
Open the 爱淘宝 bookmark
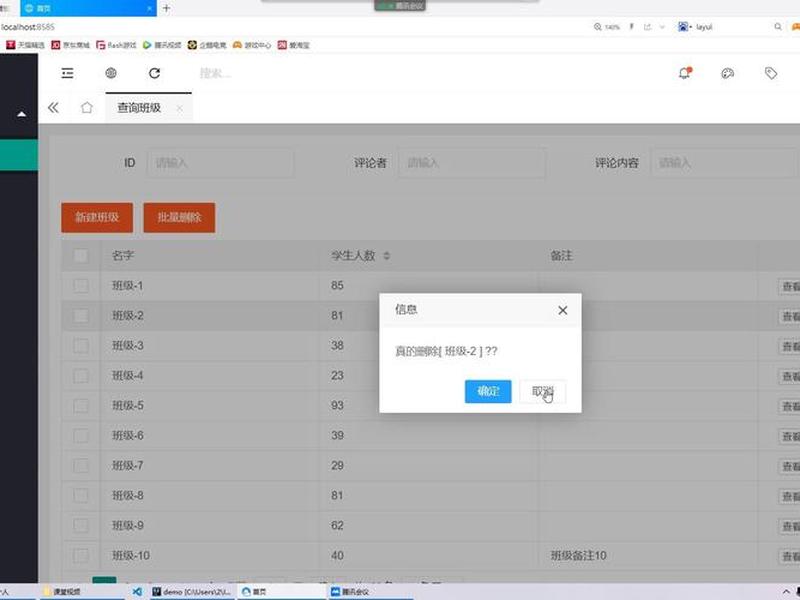(x=293, y=45)
